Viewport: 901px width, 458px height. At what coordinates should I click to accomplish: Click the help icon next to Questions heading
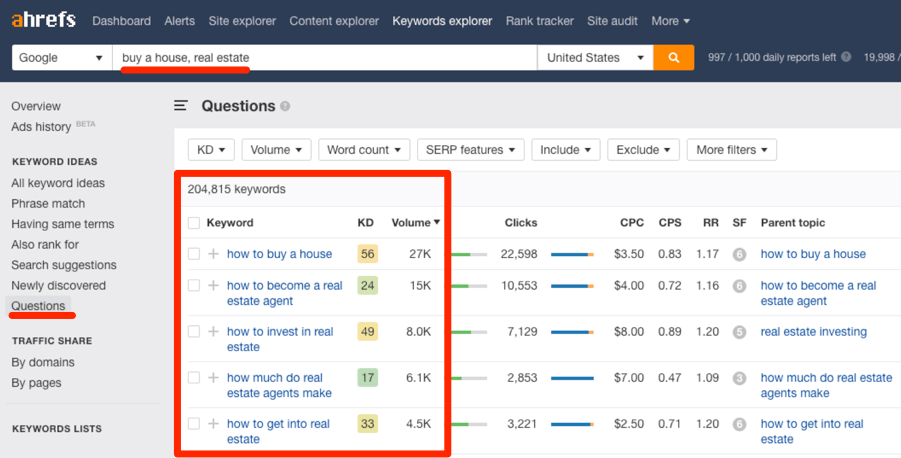(x=285, y=106)
